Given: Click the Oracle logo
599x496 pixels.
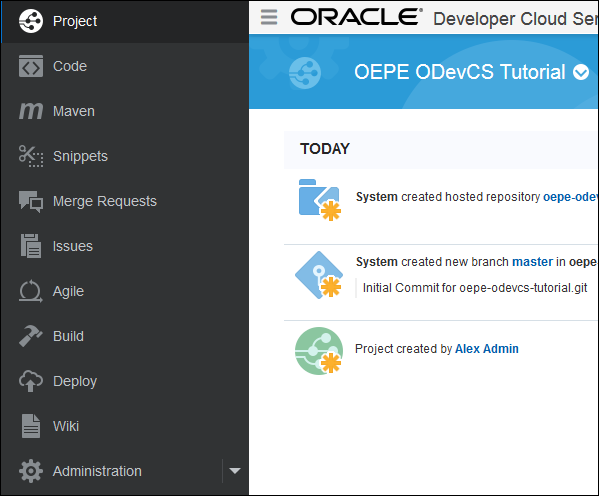Looking at the screenshot, I should click(356, 17).
